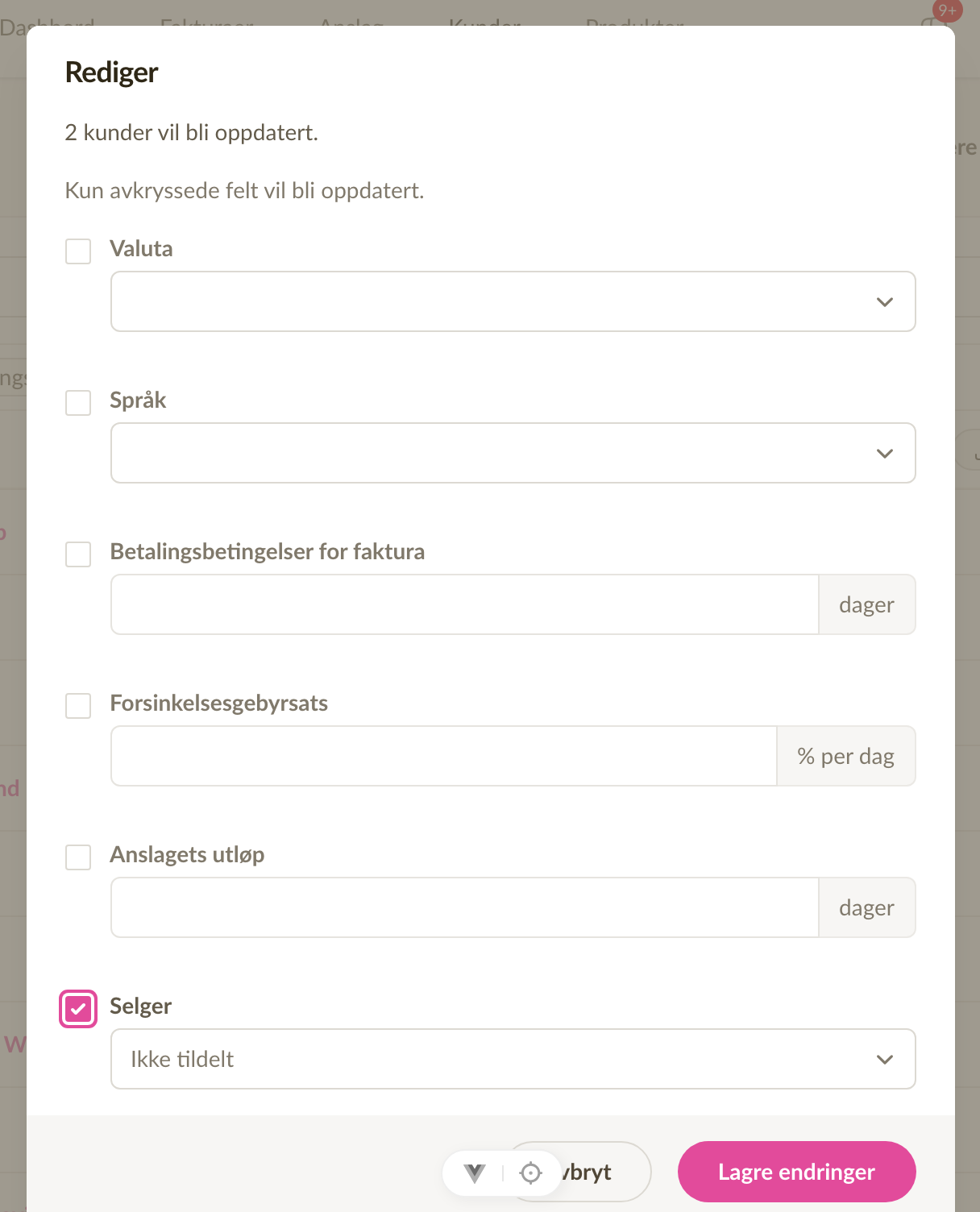
Task: Expand the Språk language dropdown
Action: [513, 453]
